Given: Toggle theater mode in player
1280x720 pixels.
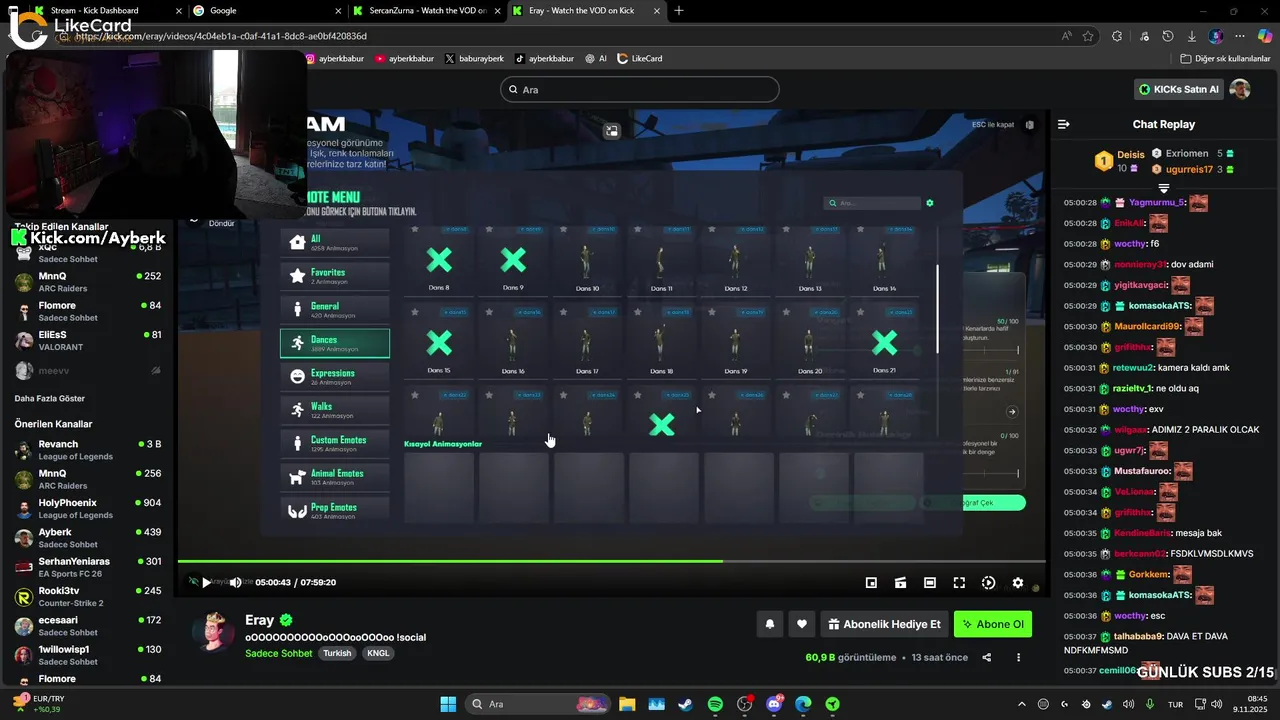Looking at the screenshot, I should tap(930, 583).
